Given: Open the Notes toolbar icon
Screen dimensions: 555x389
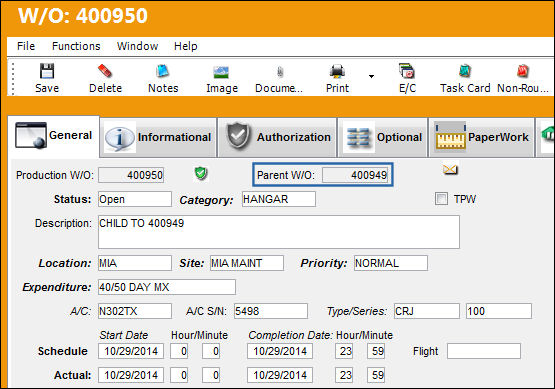Looking at the screenshot, I should coord(163,71).
